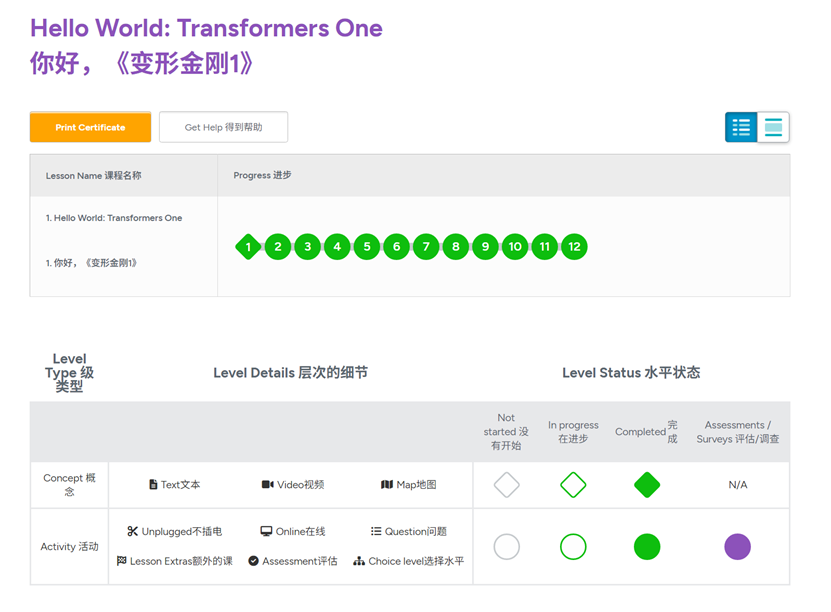Screen dimensions: 831x612
Task: Open level 7 progress bubble
Action: pos(426,246)
